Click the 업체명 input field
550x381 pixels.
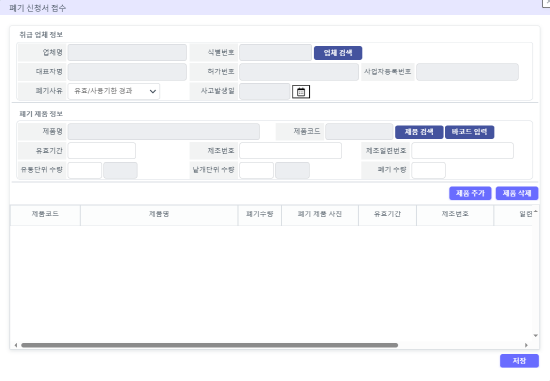127,53
